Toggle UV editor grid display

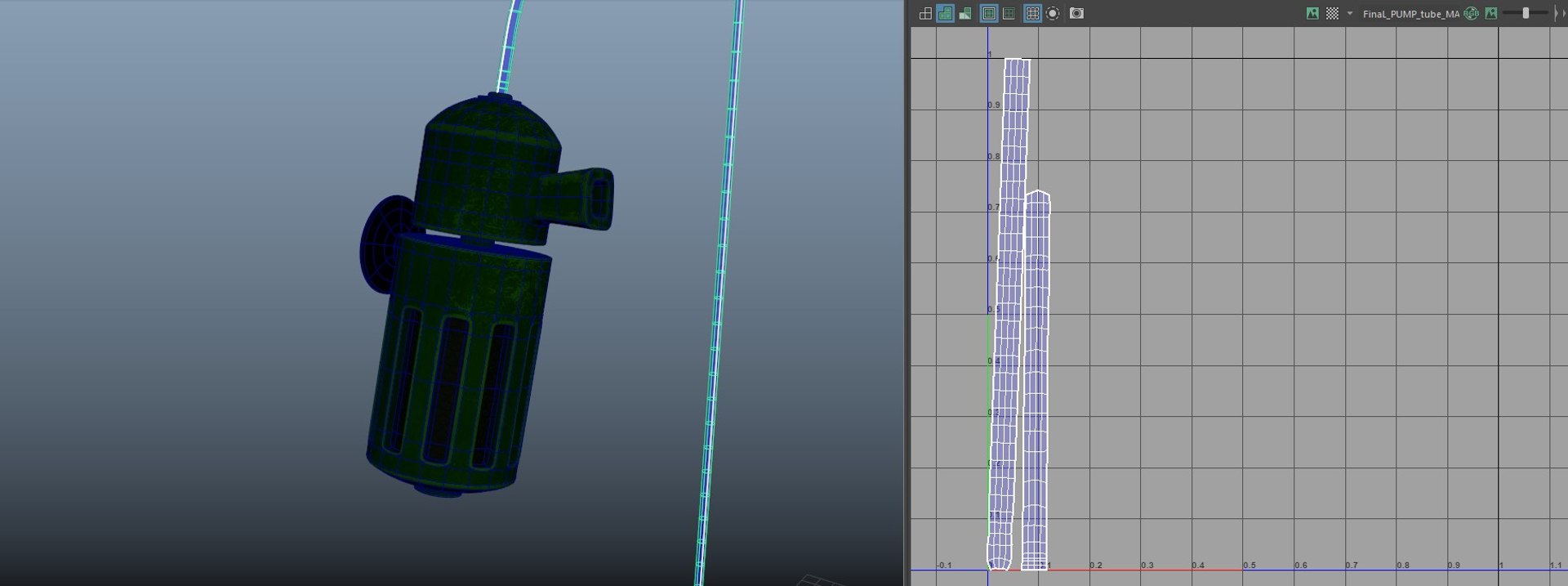coord(1032,13)
